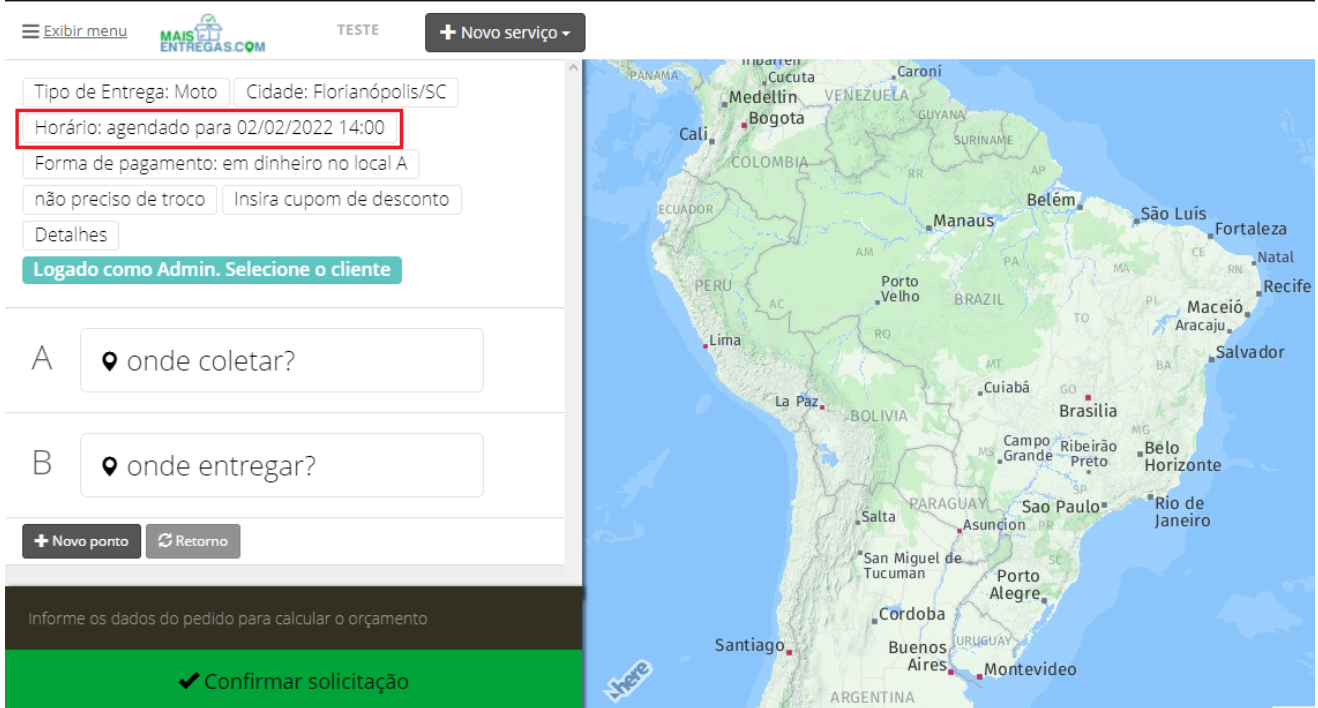This screenshot has height=708, width=1318.
Task: Change "Forma de pagamento" payment option
Action: tap(221, 164)
